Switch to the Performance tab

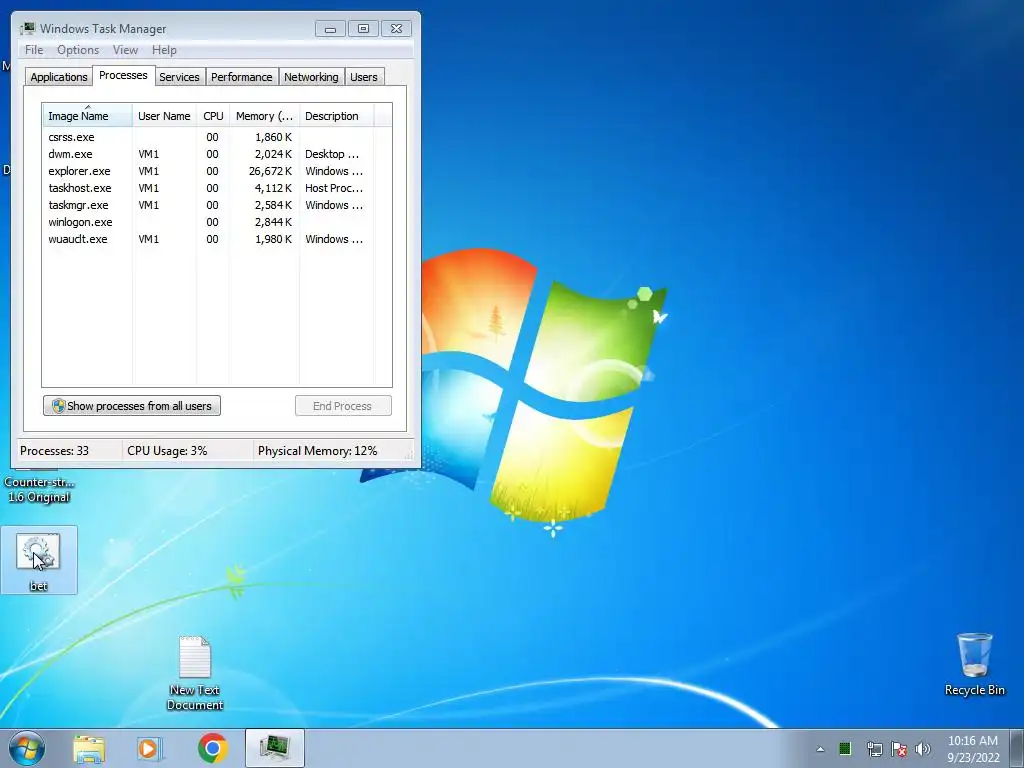point(241,76)
